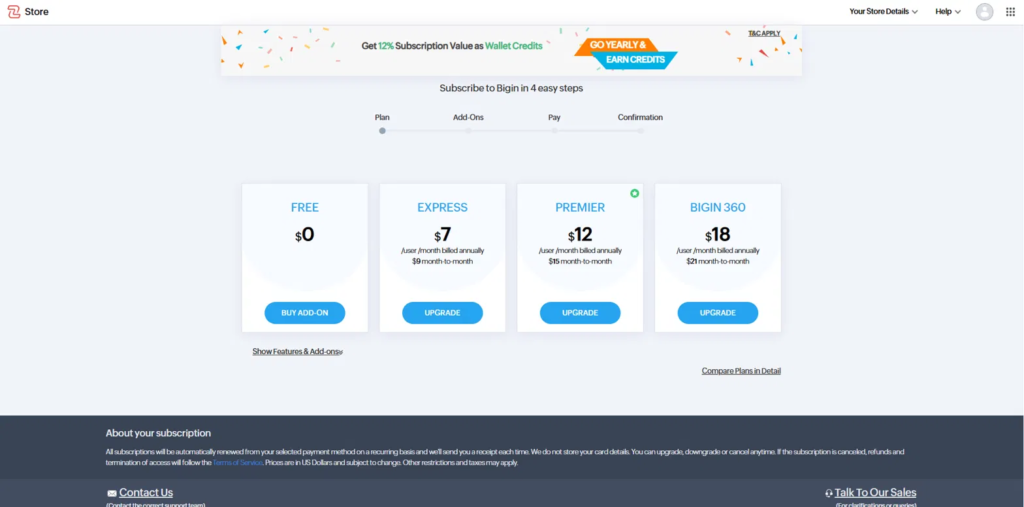
Task: Click the headset icon beside Talk To Our Sales
Action: tap(829, 493)
